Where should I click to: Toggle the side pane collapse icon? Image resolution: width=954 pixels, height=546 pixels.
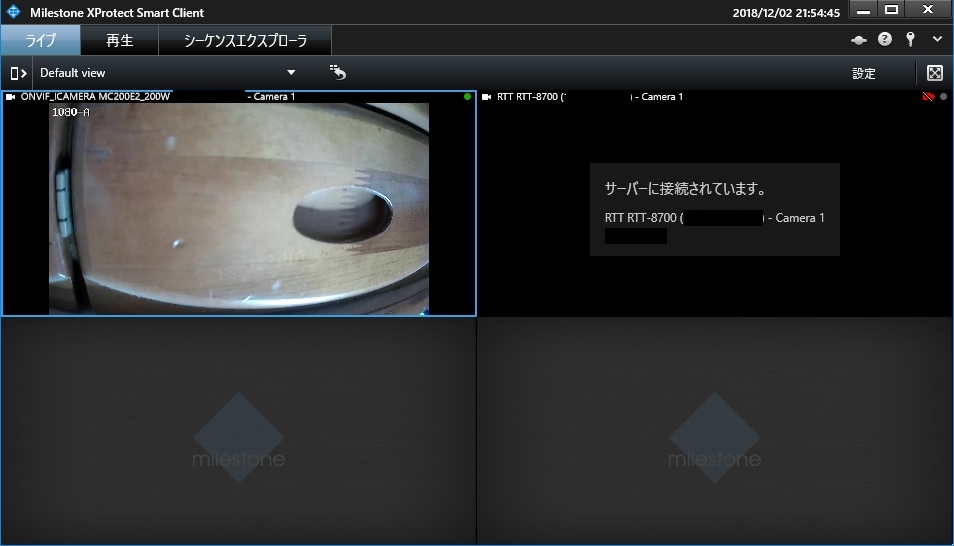pos(18,73)
